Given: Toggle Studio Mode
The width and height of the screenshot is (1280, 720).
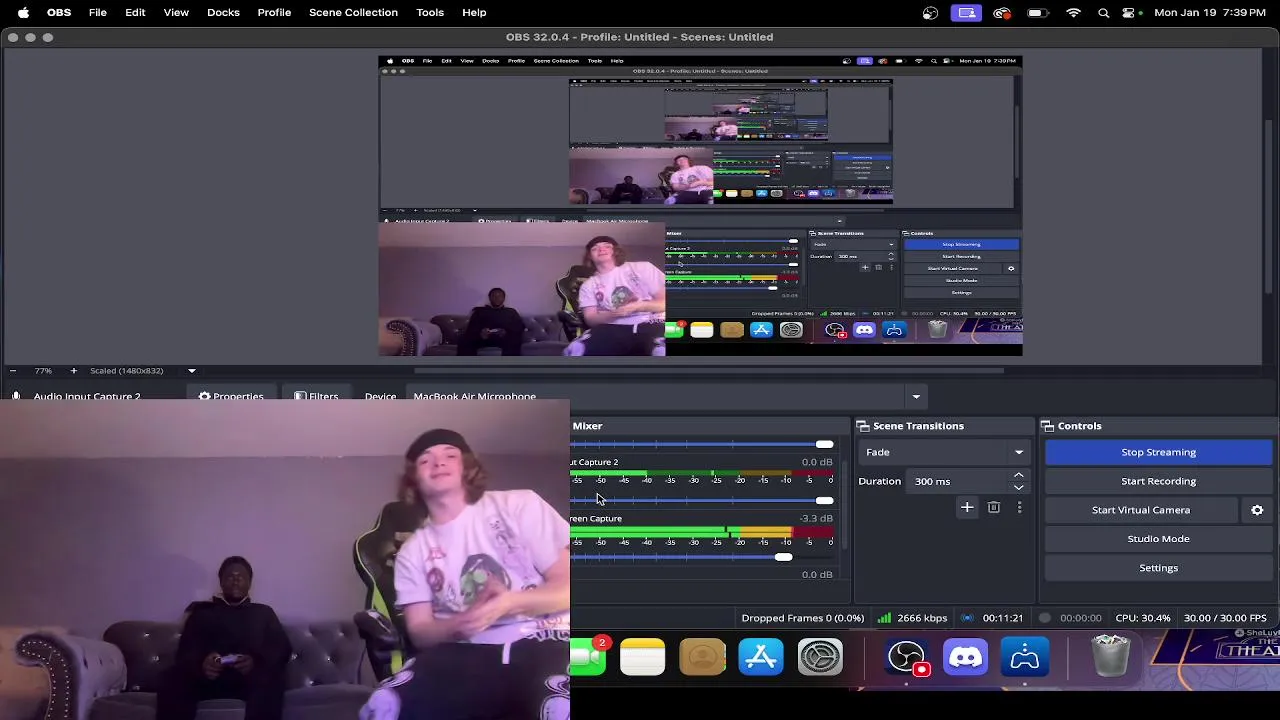Looking at the screenshot, I should (1158, 539).
